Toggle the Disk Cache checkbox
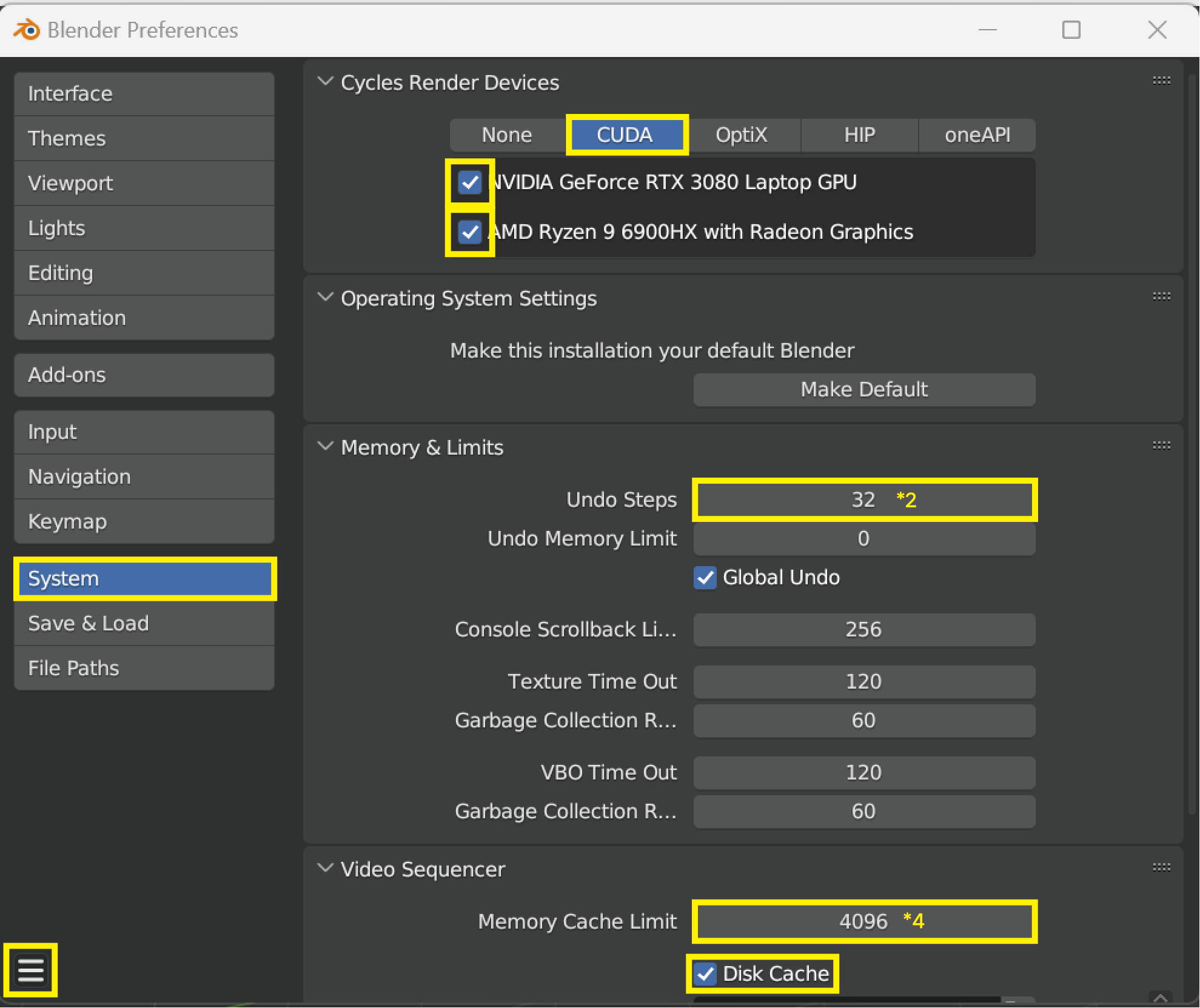 point(705,973)
